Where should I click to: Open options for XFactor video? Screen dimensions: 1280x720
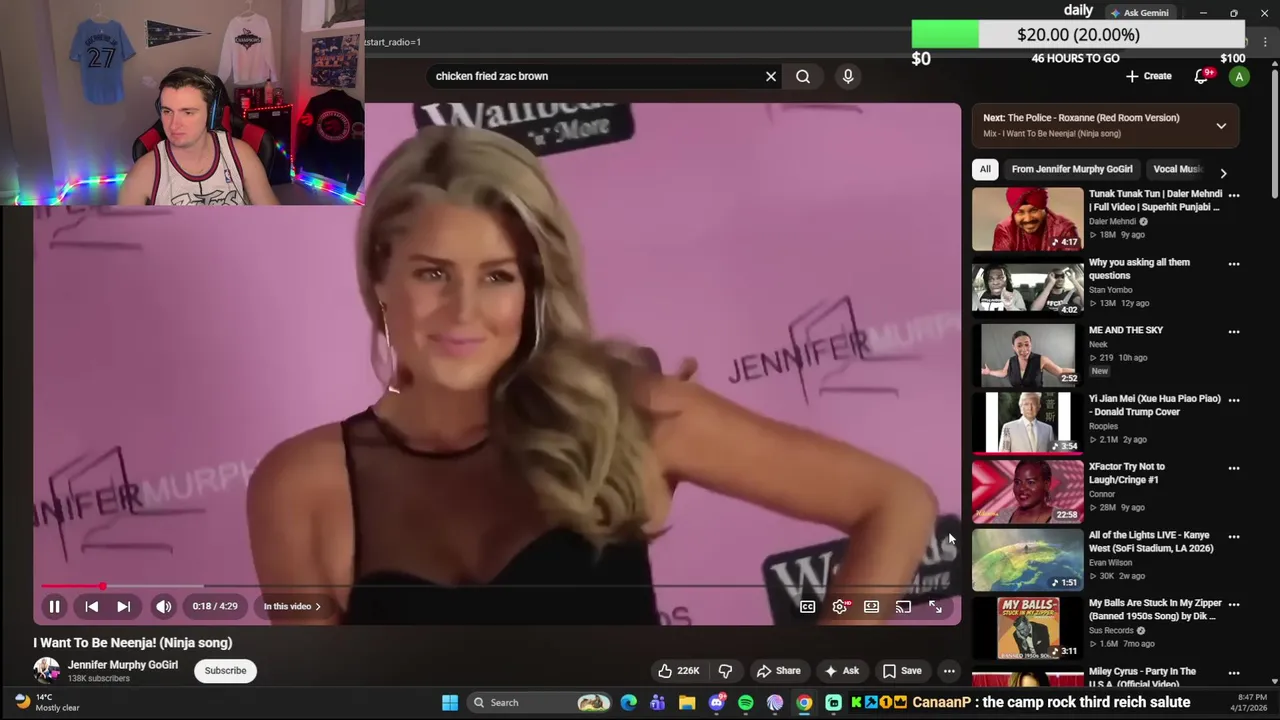(x=1234, y=468)
